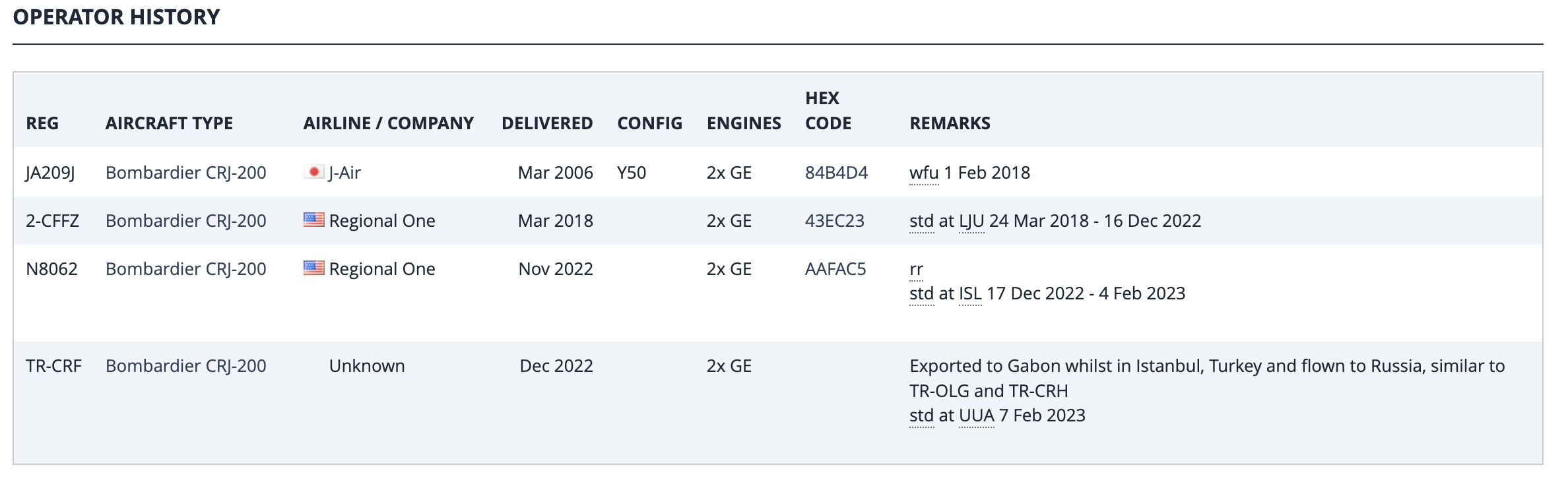This screenshot has width=1568, height=488.
Task: Open Regional One link in N8062 row
Action: point(382,269)
